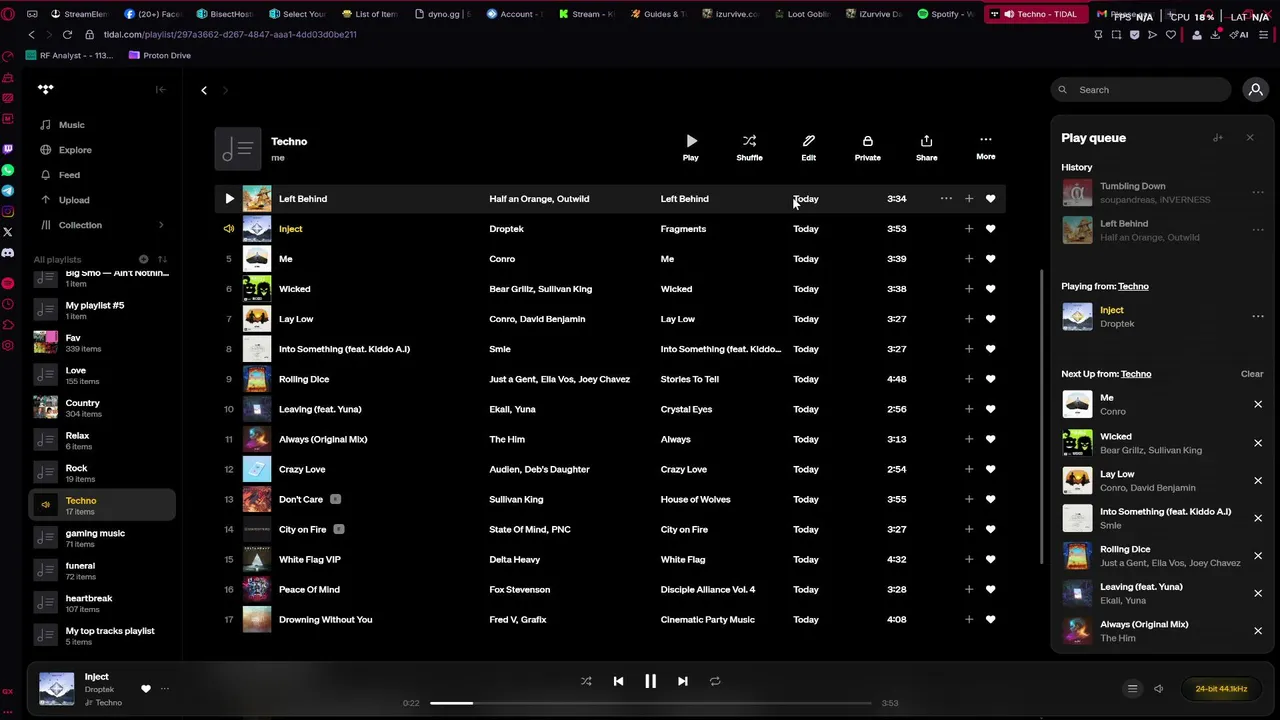Viewport: 1280px width, 720px height.
Task: Remove Always (Original Mix) from queue
Action: (x=1258, y=631)
